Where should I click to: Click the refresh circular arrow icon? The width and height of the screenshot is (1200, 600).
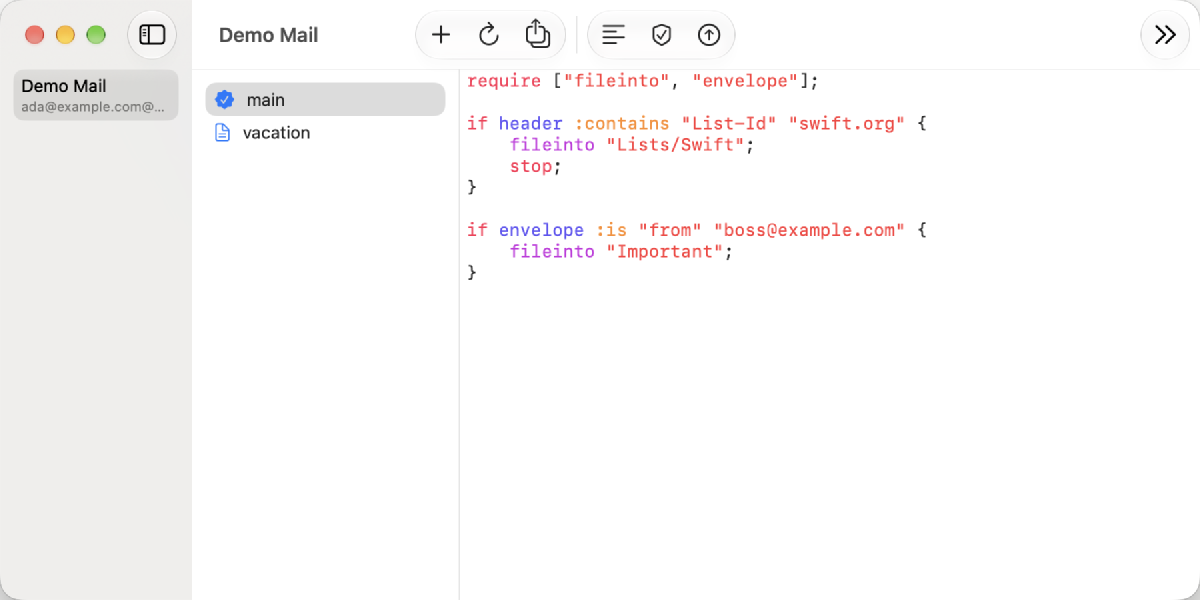pyautogui.click(x=489, y=35)
